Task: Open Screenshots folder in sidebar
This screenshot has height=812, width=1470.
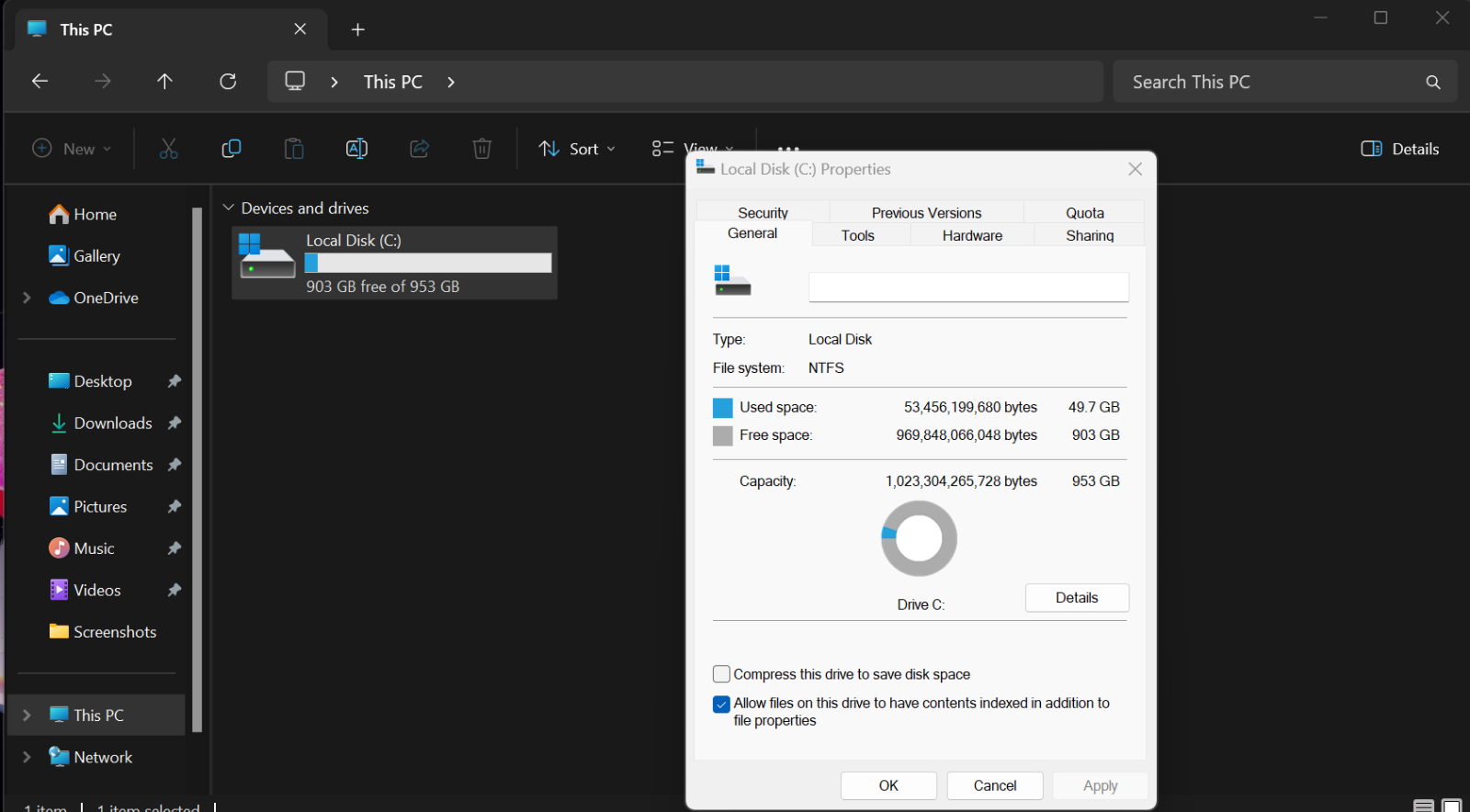Action: (x=115, y=632)
